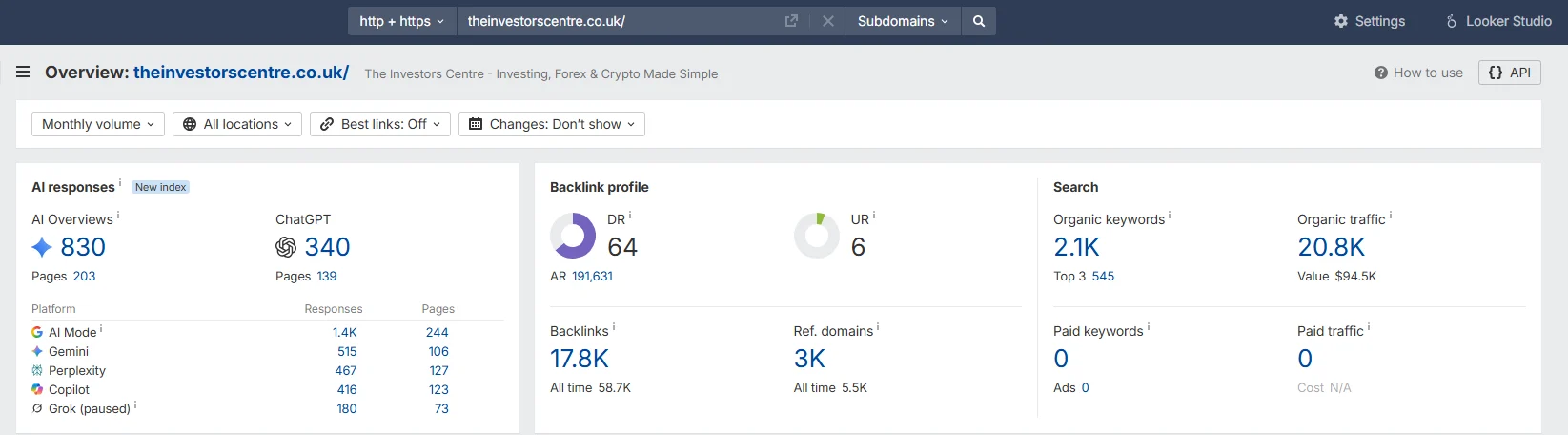
Task: Click AI Overviews pages count 203
Action: [85, 276]
